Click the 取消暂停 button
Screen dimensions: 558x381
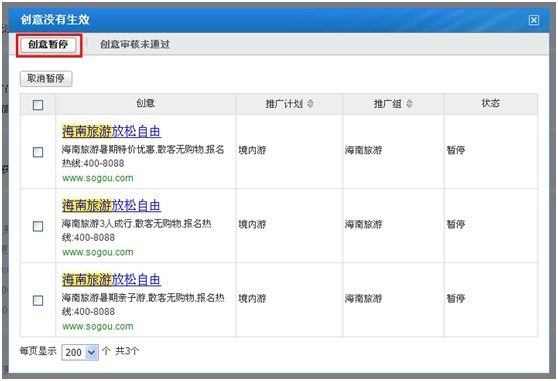pos(46,78)
